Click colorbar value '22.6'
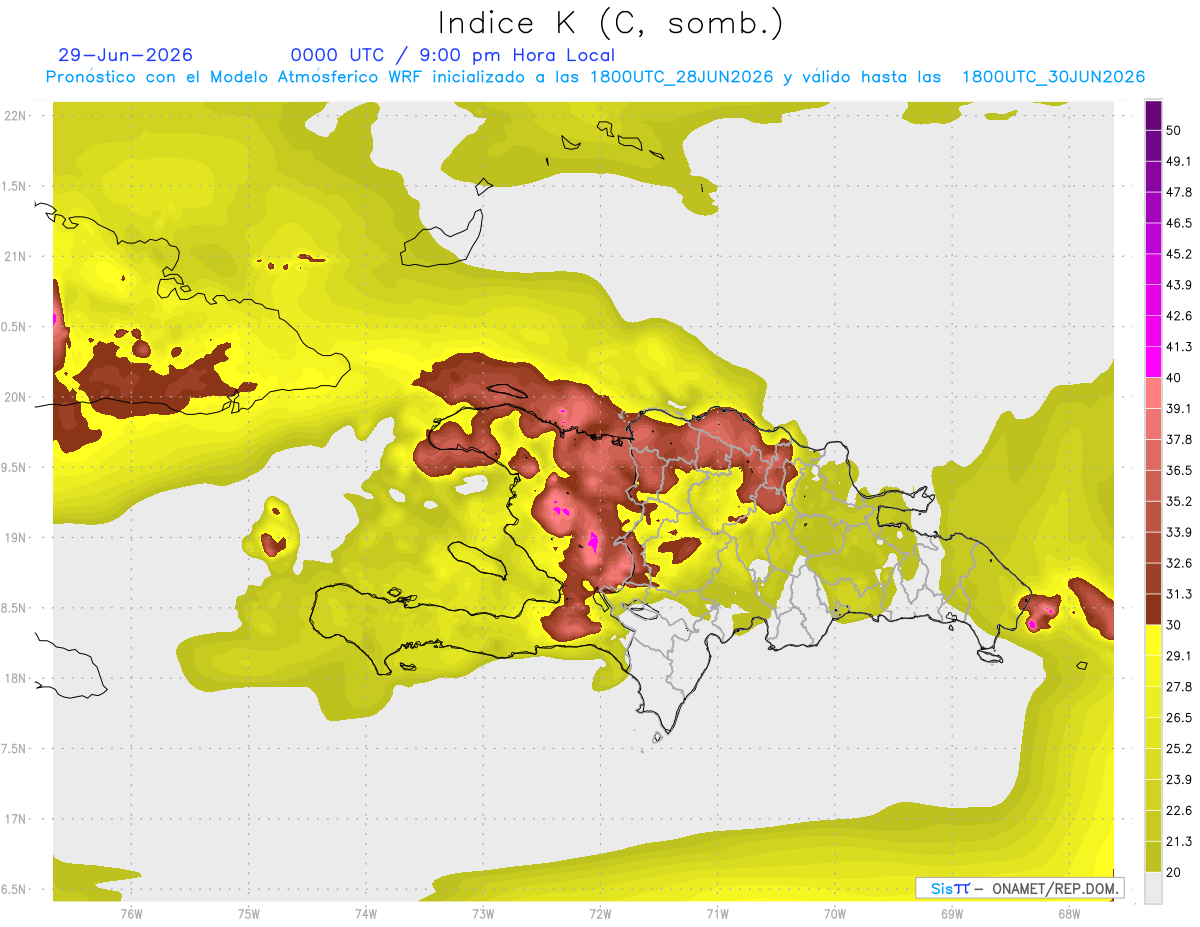Viewport: 1200px width, 927px height. [x=1180, y=810]
